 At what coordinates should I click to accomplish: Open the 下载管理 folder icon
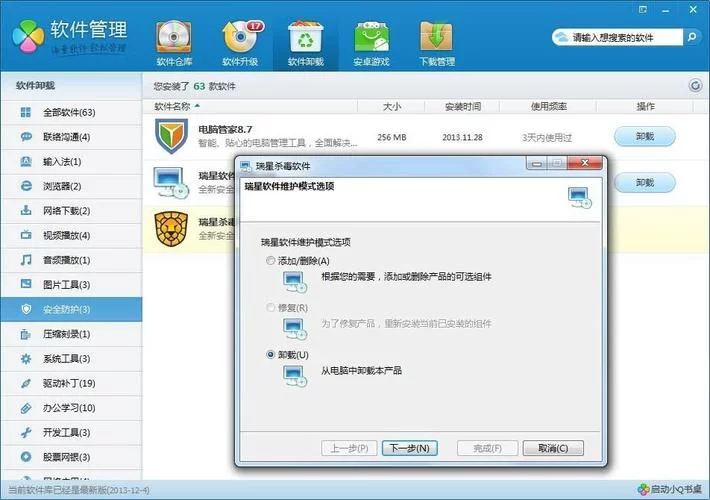(x=437, y=44)
